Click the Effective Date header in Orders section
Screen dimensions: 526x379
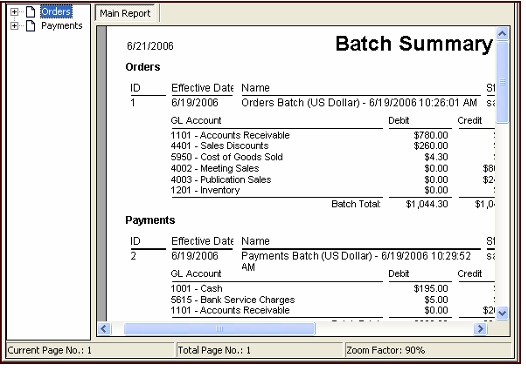[x=202, y=88]
